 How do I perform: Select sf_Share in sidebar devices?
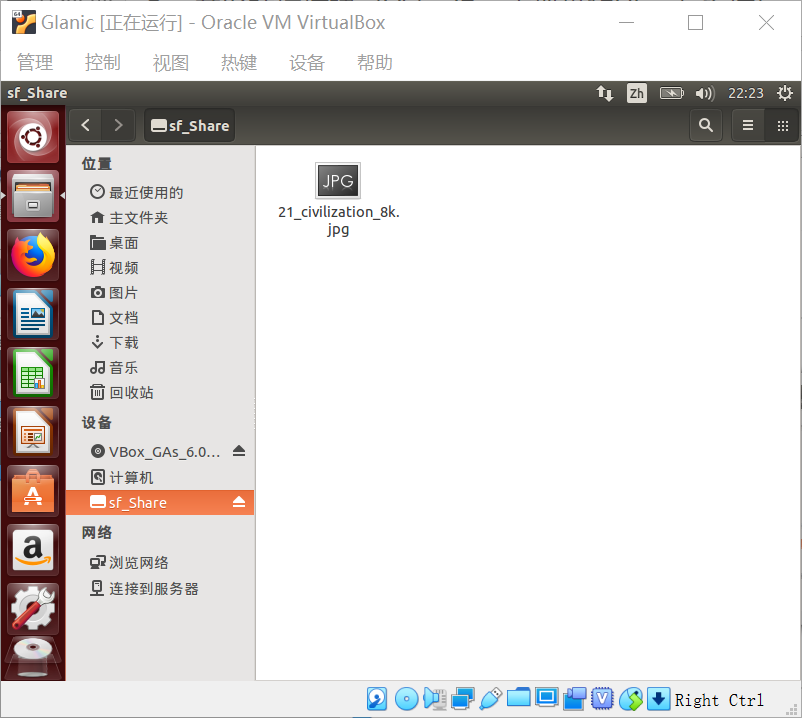coord(160,502)
